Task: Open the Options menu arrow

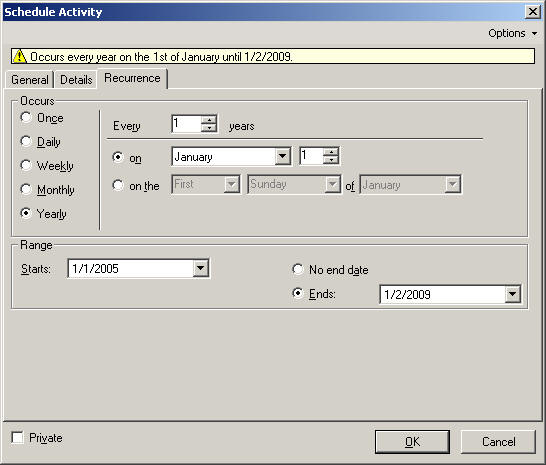Action: (x=534, y=33)
